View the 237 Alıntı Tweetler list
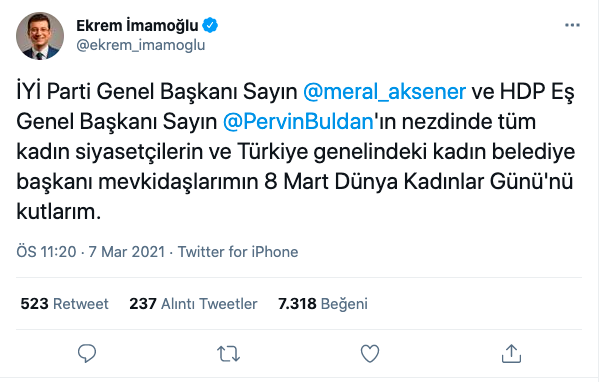Viewport: 607px width, 382px height. pos(193,304)
